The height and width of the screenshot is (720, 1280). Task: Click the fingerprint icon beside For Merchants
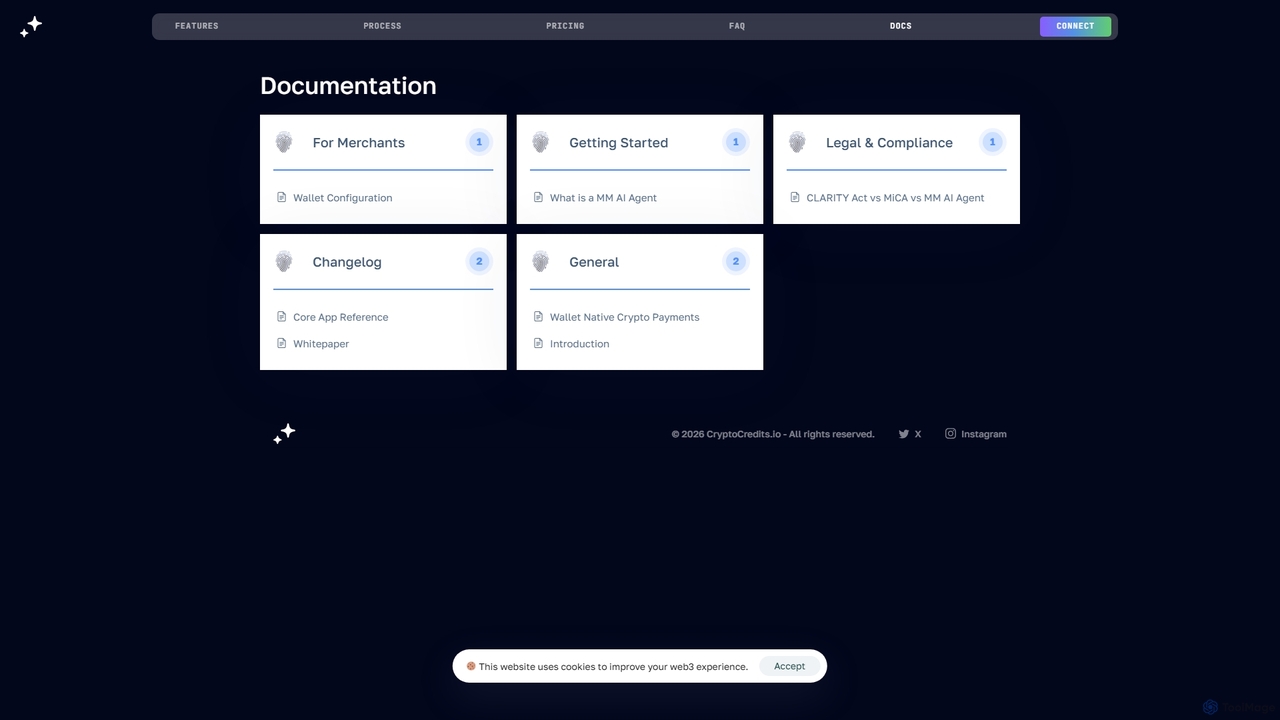click(284, 142)
